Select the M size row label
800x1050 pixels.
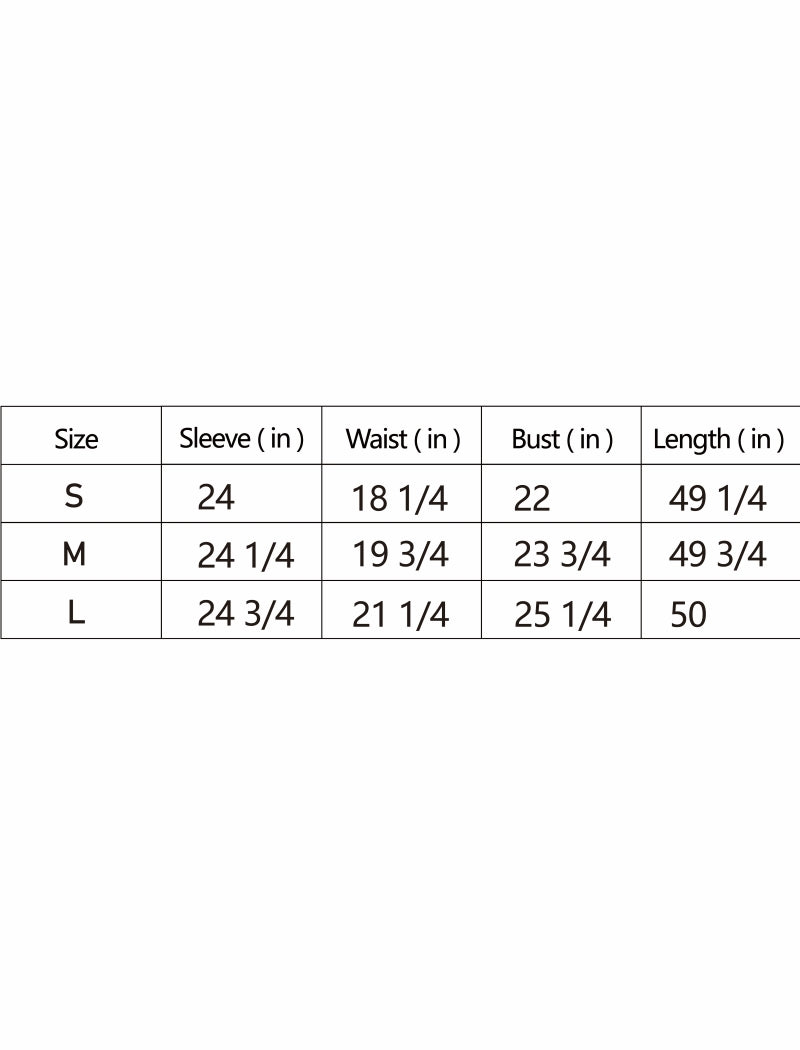[x=74, y=554]
